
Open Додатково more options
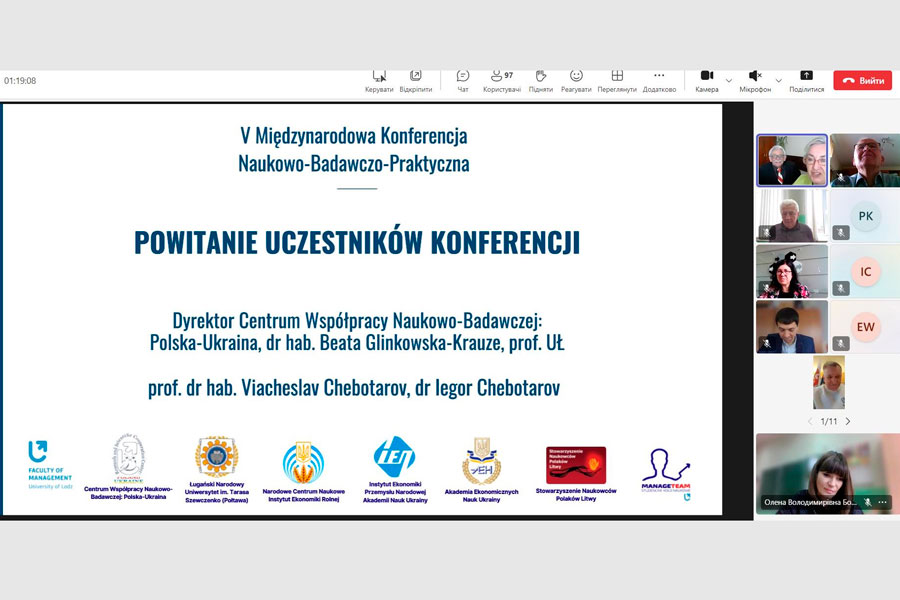[659, 81]
